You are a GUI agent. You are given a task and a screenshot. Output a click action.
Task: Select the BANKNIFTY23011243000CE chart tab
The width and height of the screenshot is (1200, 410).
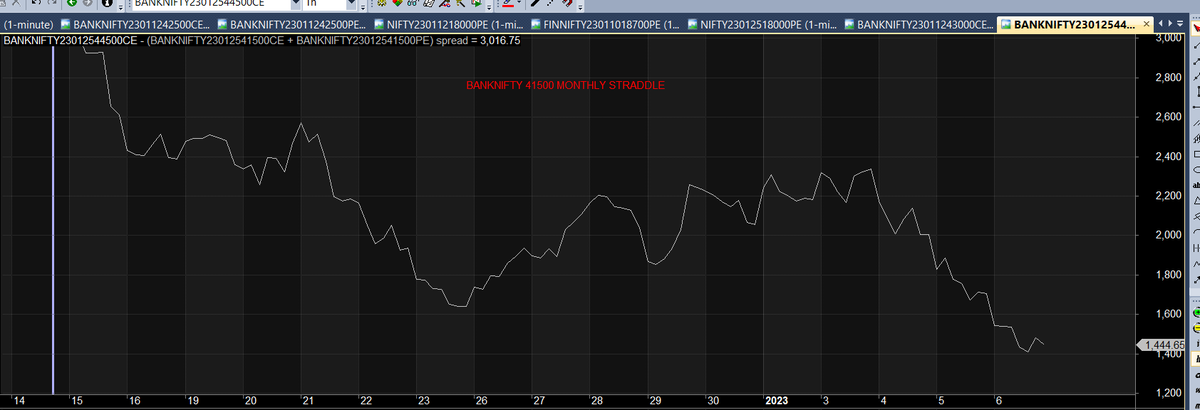pyautogui.click(x=920, y=24)
